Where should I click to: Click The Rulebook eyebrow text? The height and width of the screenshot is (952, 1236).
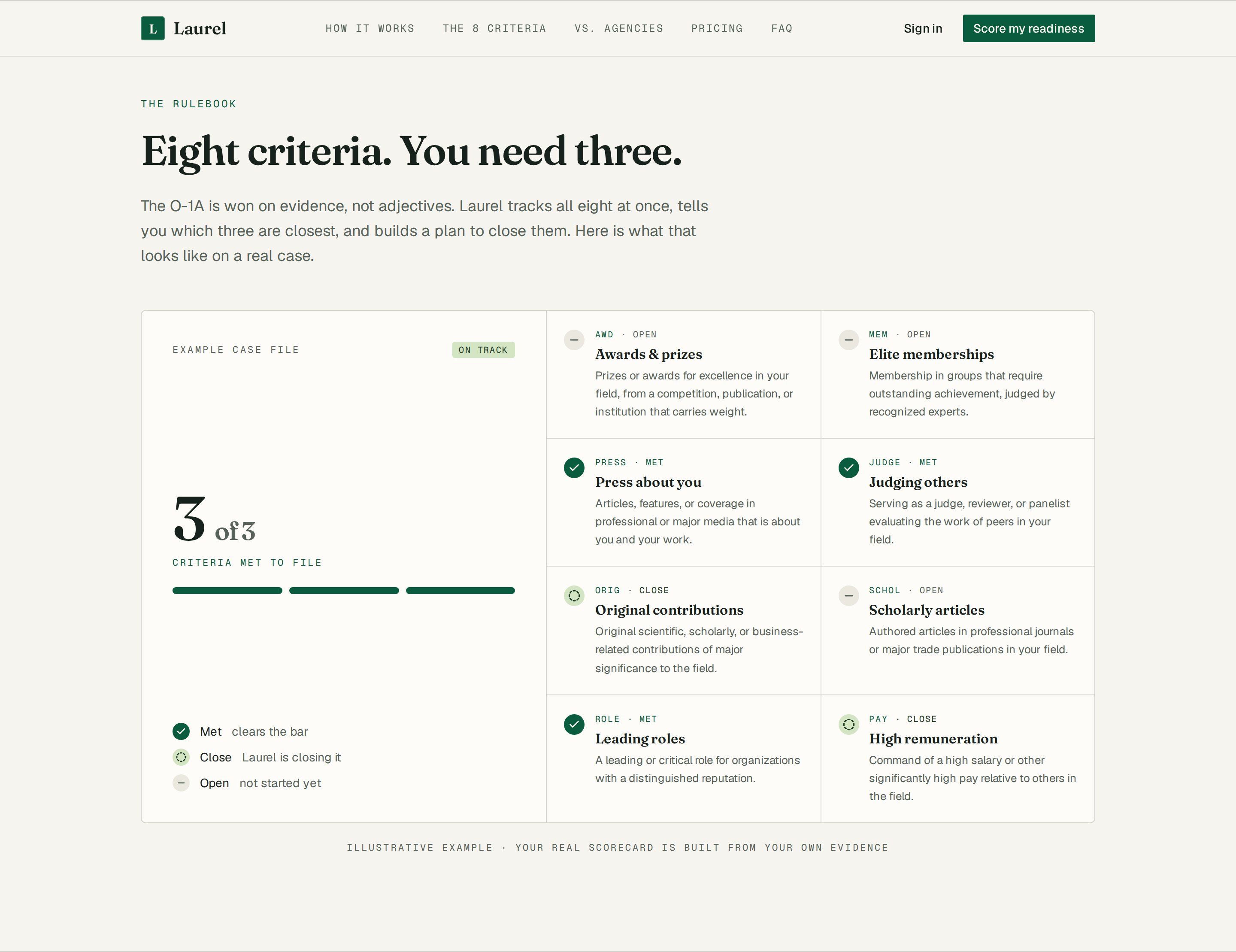[x=188, y=103]
